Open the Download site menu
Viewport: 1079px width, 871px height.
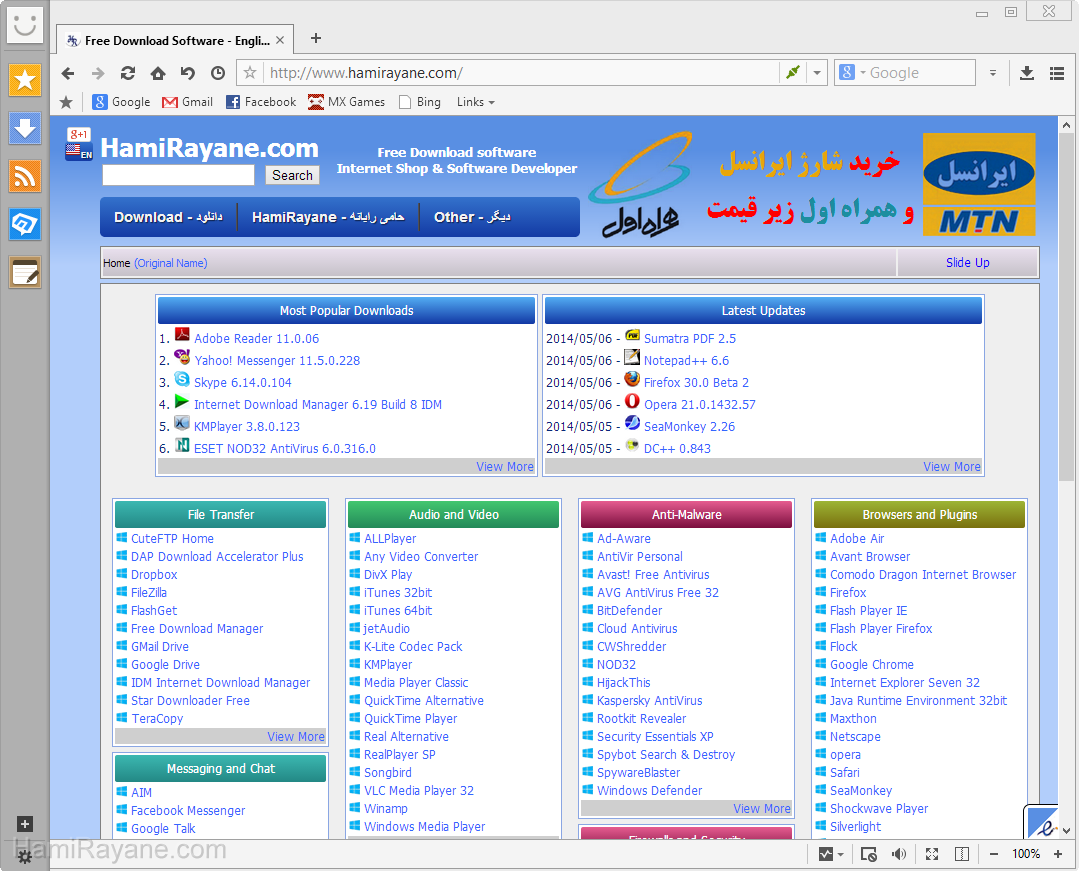pyautogui.click(x=169, y=217)
